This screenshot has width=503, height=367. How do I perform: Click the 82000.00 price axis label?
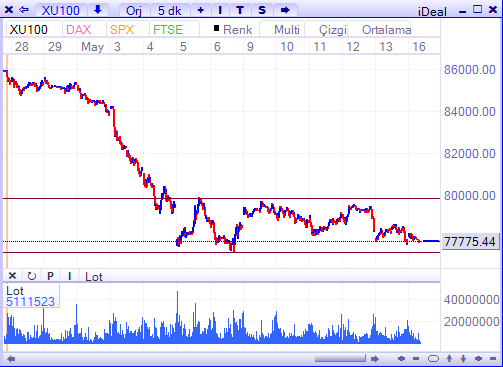470,154
